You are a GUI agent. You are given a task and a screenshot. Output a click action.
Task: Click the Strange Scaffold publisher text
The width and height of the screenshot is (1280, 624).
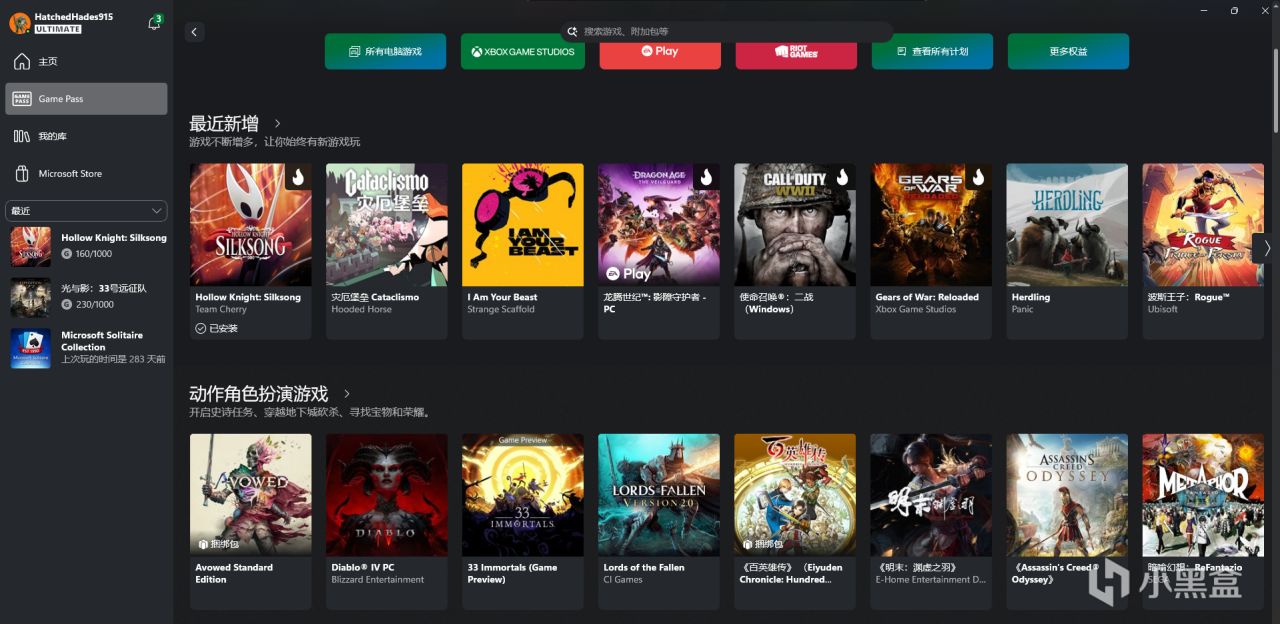(x=501, y=310)
